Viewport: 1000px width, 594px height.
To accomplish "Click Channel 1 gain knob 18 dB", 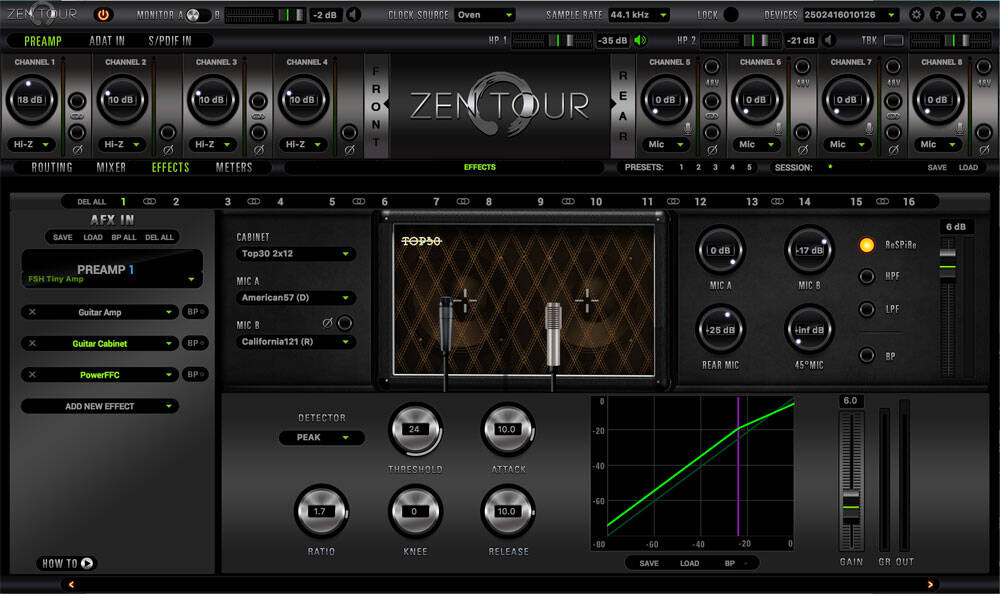I will tap(31, 100).
